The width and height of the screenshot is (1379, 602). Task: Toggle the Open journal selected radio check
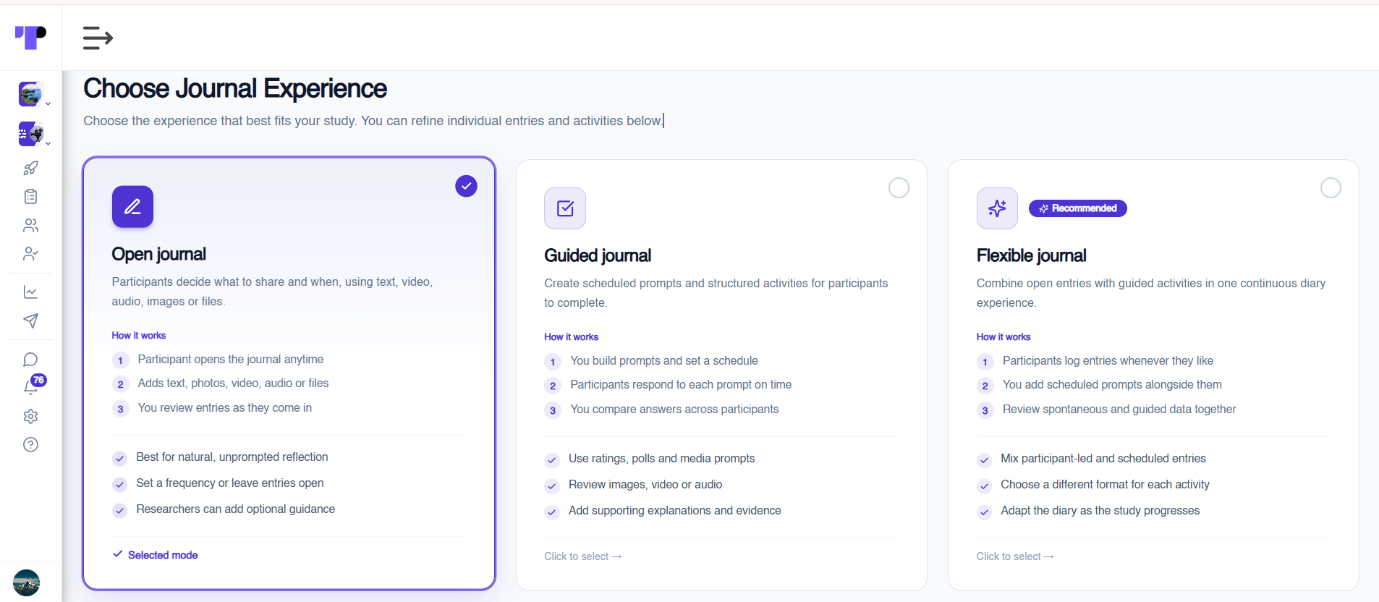click(466, 185)
